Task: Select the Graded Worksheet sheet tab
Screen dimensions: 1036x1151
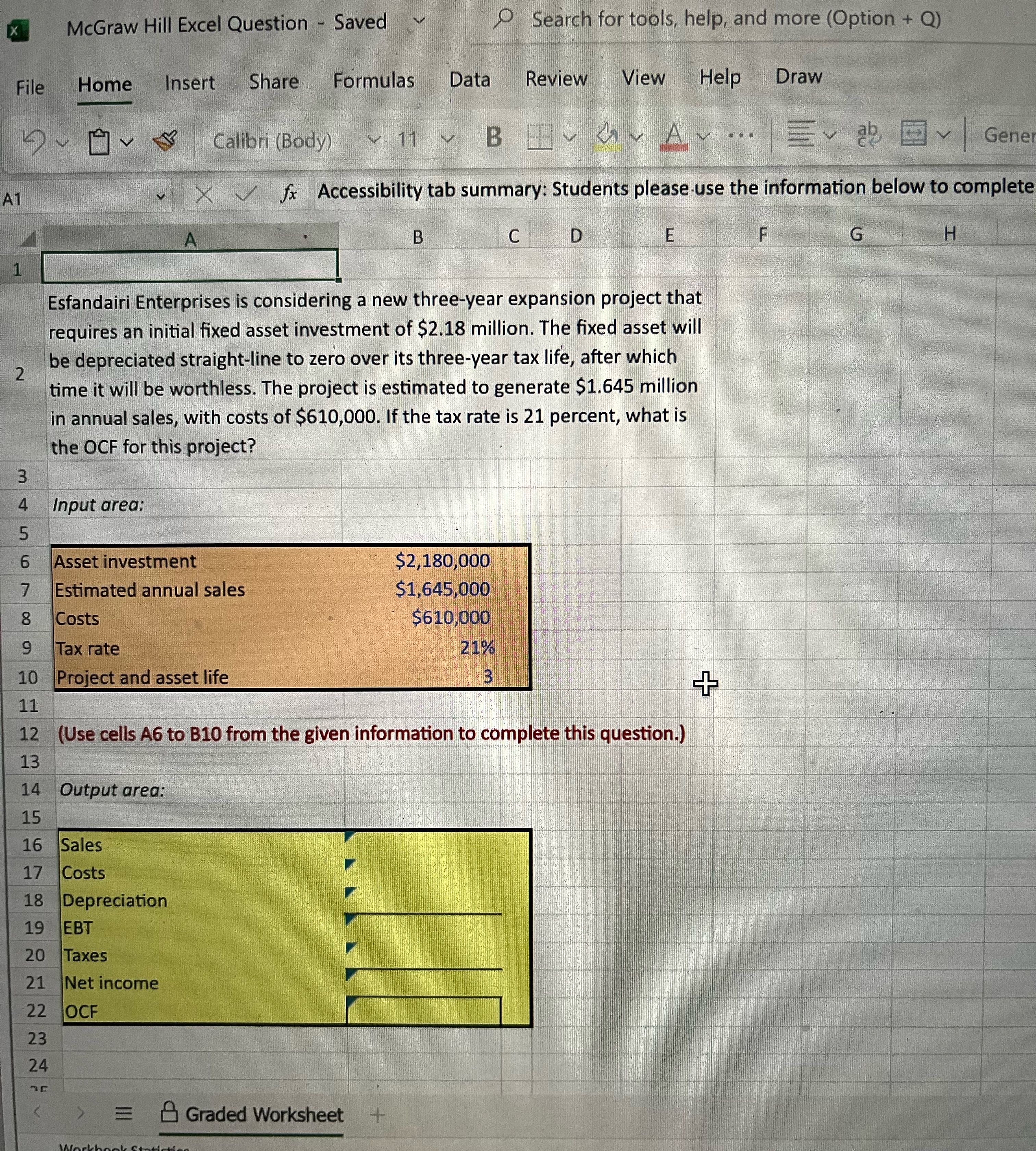Action: click(252, 1114)
